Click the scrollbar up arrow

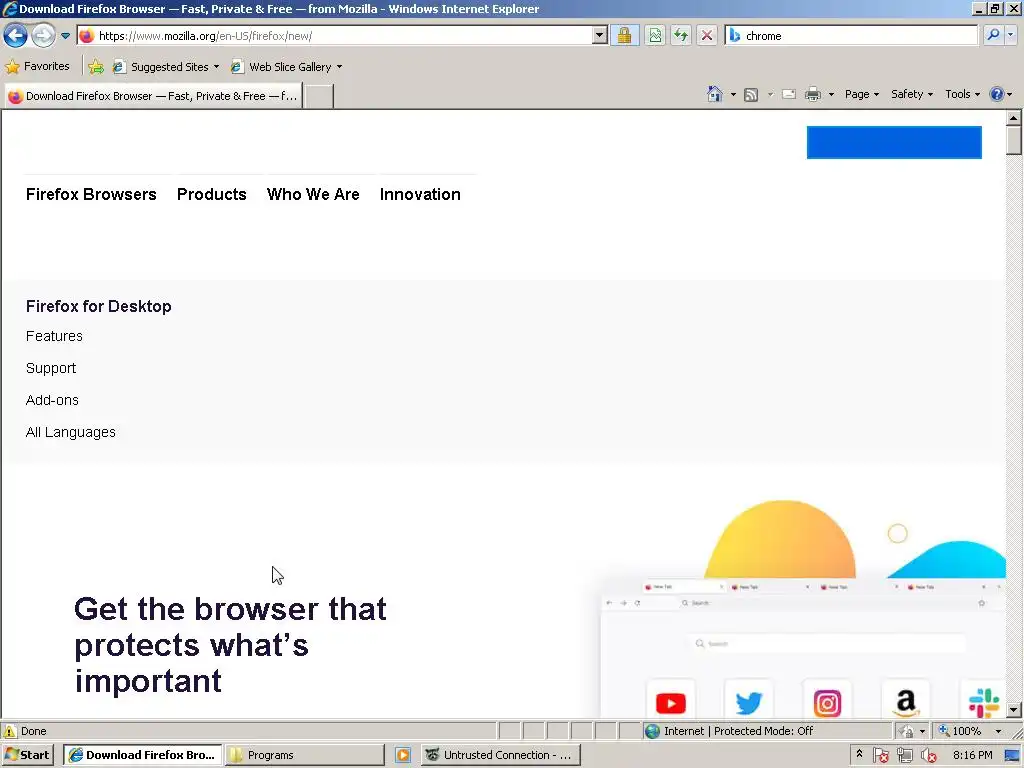pyautogui.click(x=1014, y=118)
